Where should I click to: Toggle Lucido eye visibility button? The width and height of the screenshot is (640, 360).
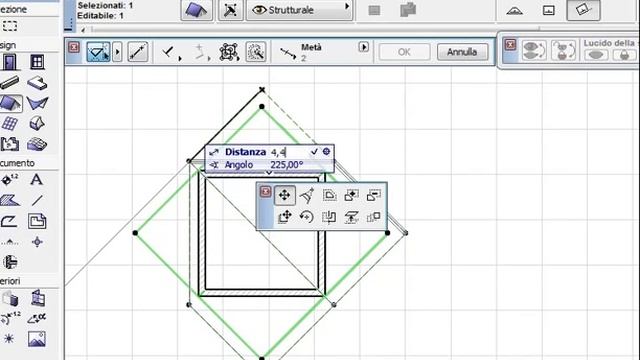coord(596,55)
